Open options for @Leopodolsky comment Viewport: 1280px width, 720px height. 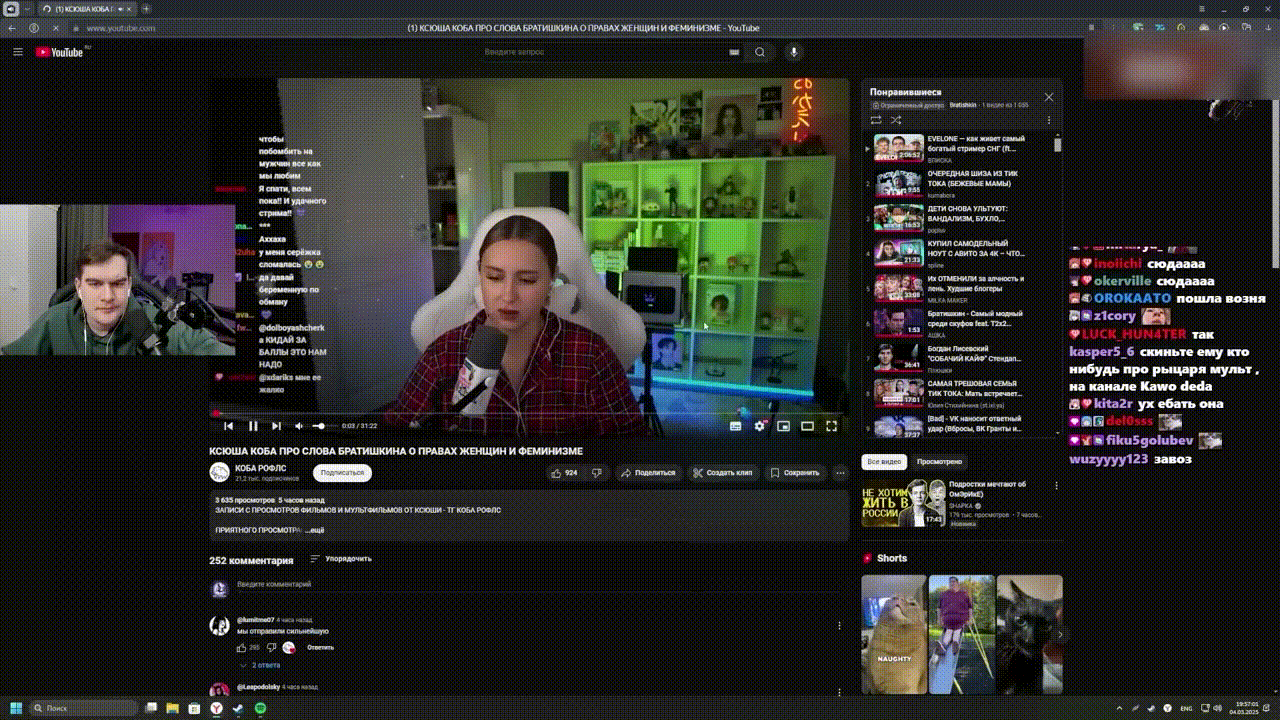(x=839, y=691)
